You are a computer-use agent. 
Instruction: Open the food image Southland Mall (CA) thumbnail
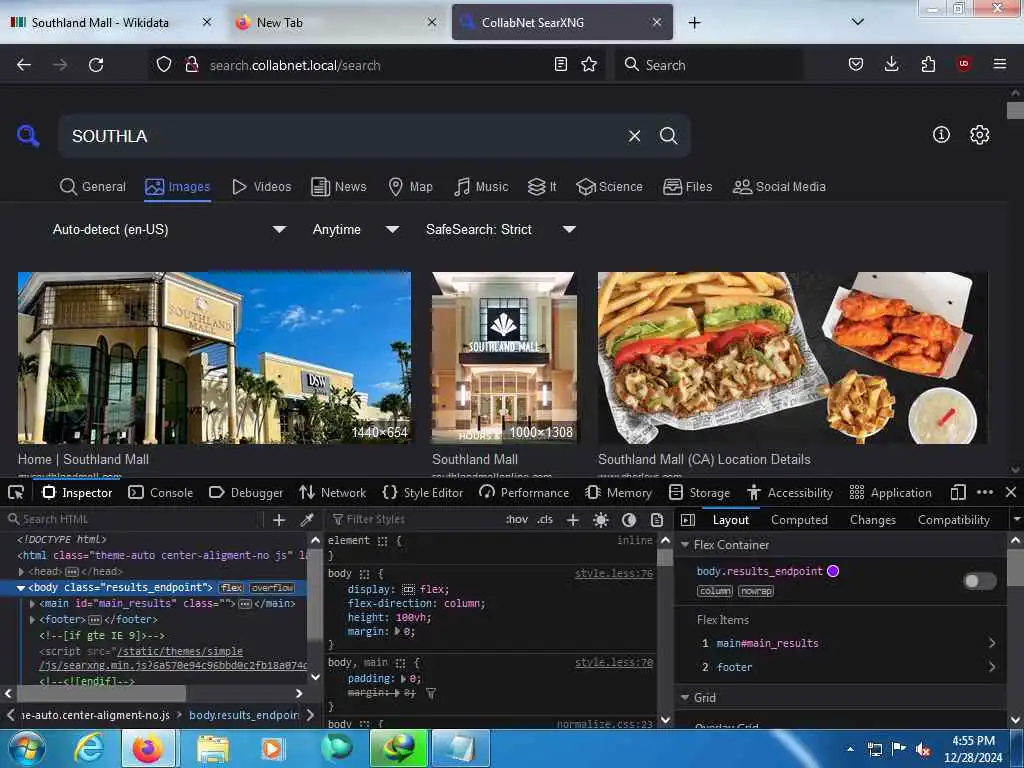(793, 358)
